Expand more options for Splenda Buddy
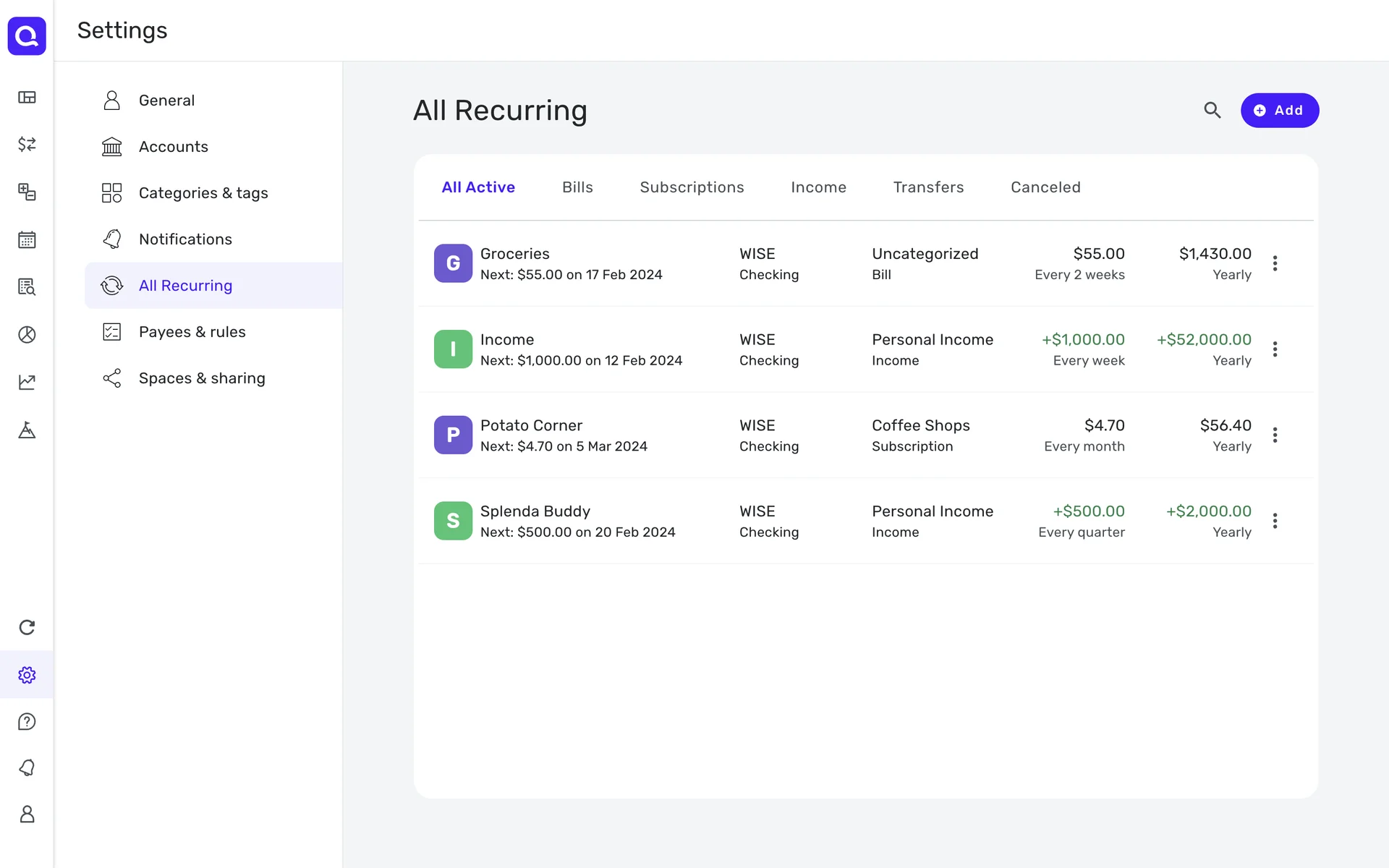Viewport: 1389px width, 868px height. pyautogui.click(x=1275, y=521)
